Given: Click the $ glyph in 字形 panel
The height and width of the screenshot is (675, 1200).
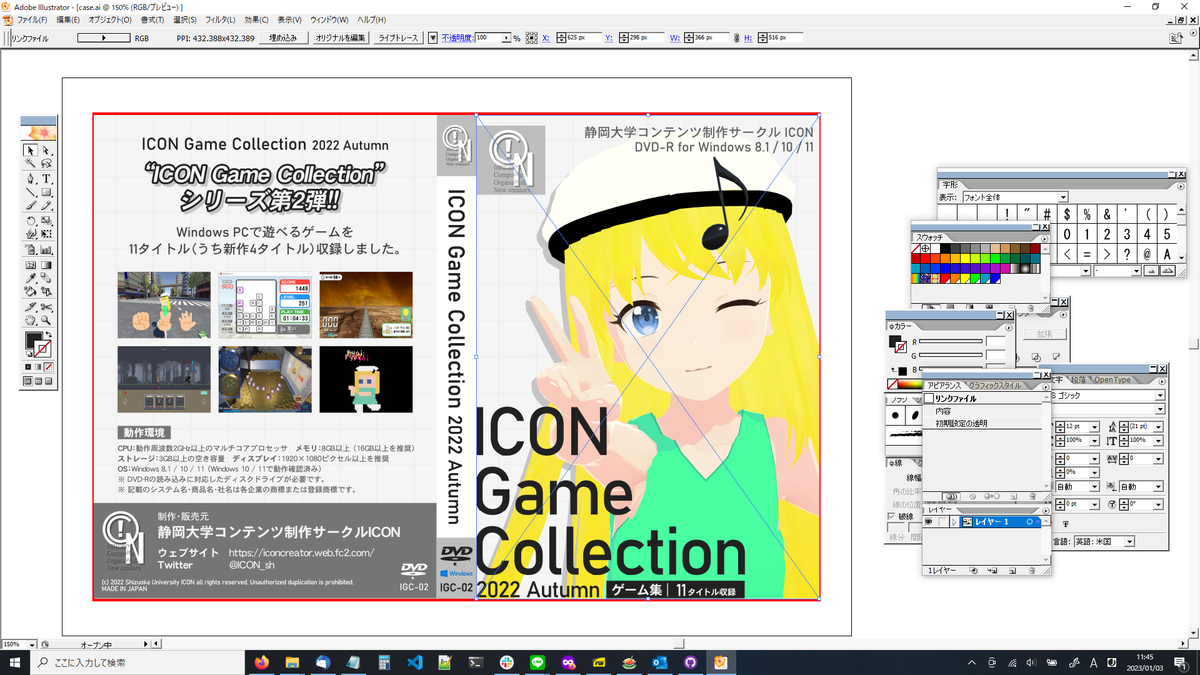Looking at the screenshot, I should point(1067,214).
